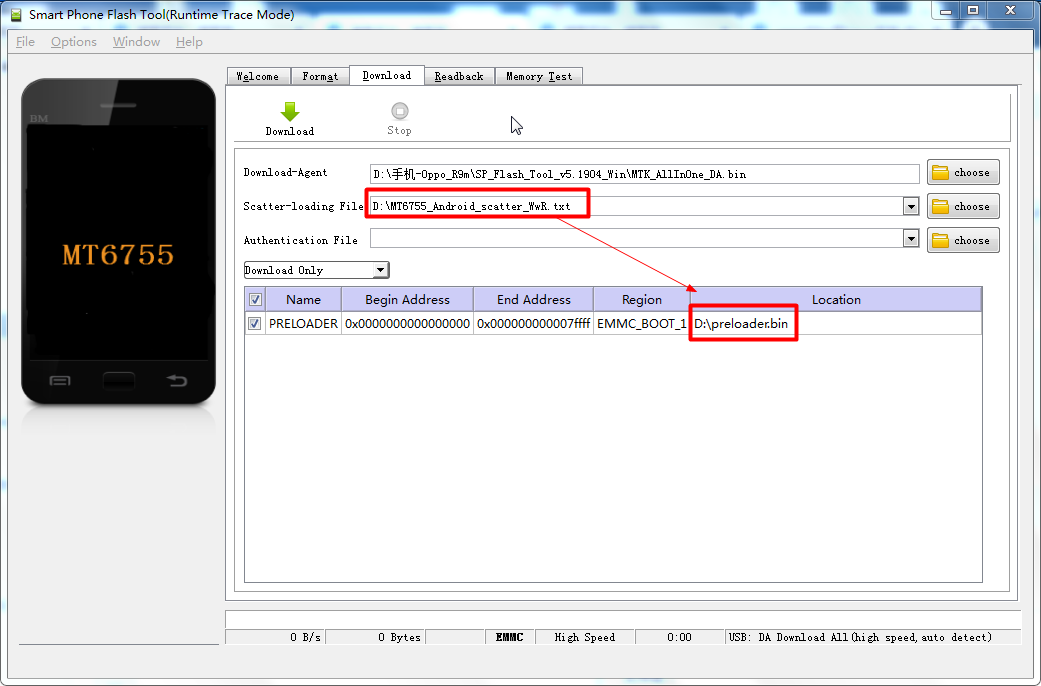
Task: Click the 0x0000000000000000 begin address cell
Action: point(407,323)
